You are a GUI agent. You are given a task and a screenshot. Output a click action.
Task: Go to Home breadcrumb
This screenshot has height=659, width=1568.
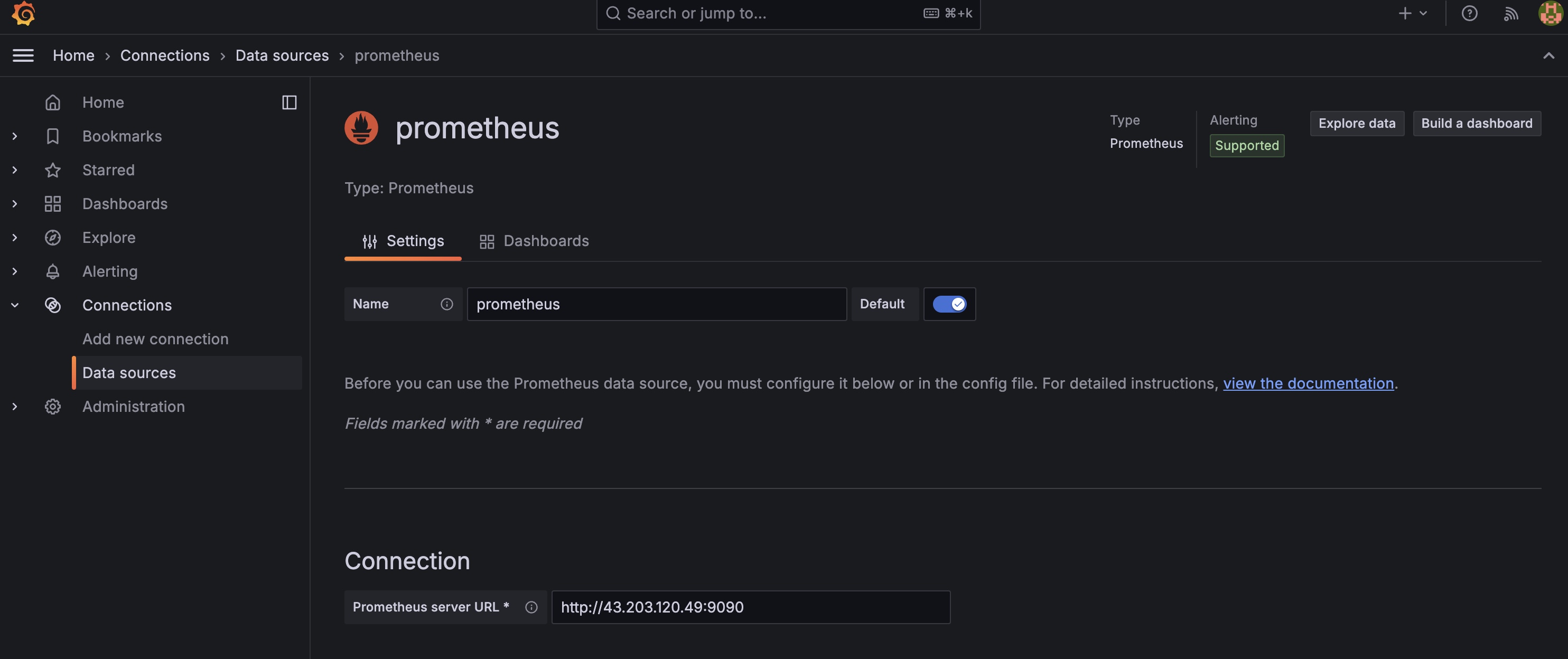(73, 55)
